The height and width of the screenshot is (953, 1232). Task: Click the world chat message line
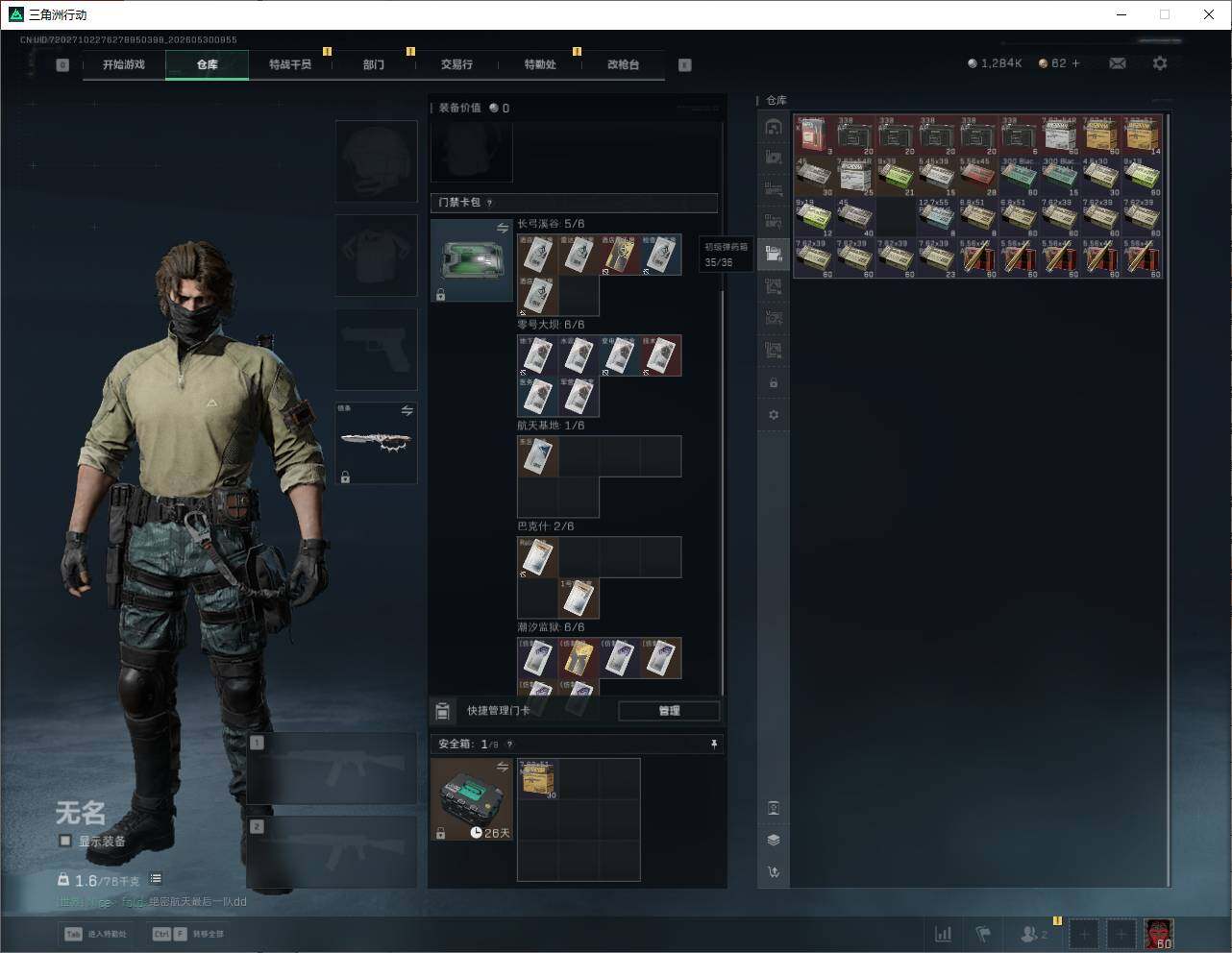[x=152, y=902]
